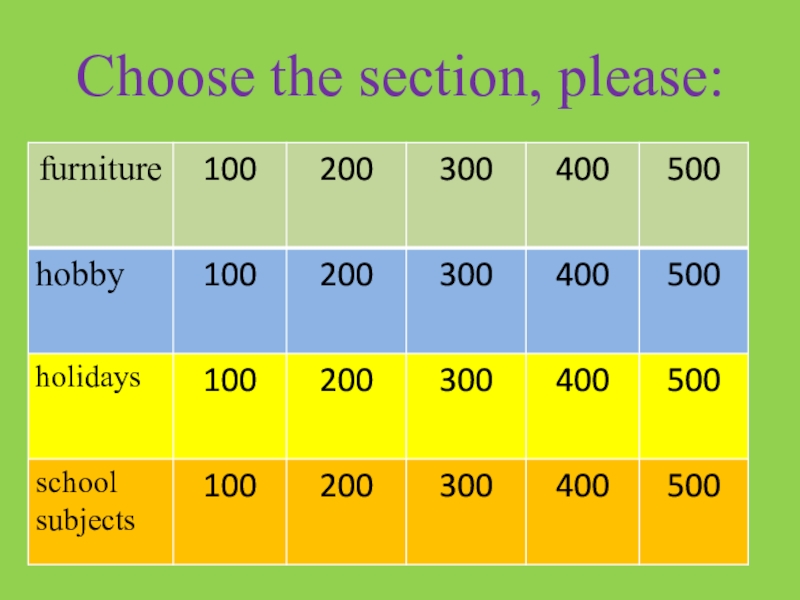Click holidays for 400 points

(x=582, y=381)
